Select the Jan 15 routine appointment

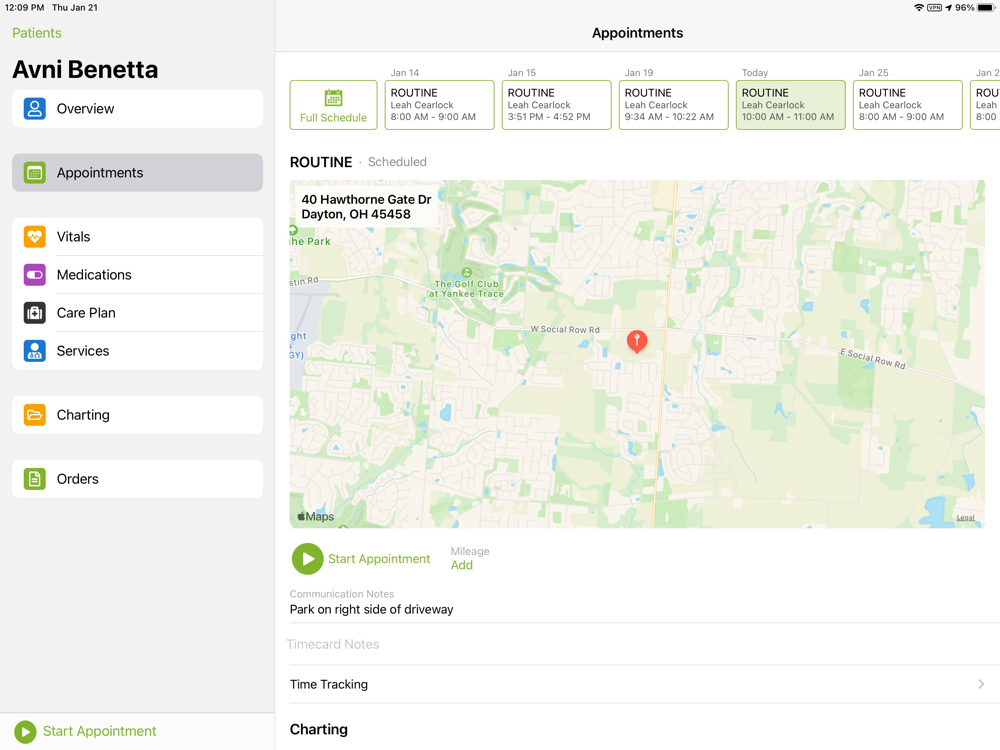556,105
